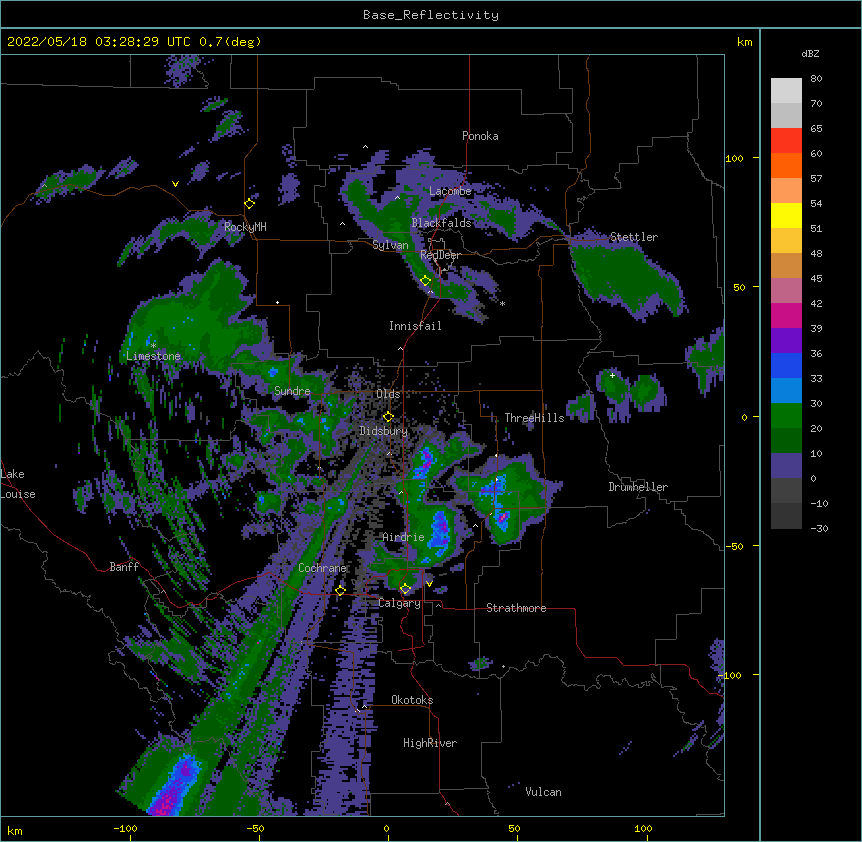The image size is (862, 842).
Task: Click the Banff label
Action: pyautogui.click(x=124, y=567)
